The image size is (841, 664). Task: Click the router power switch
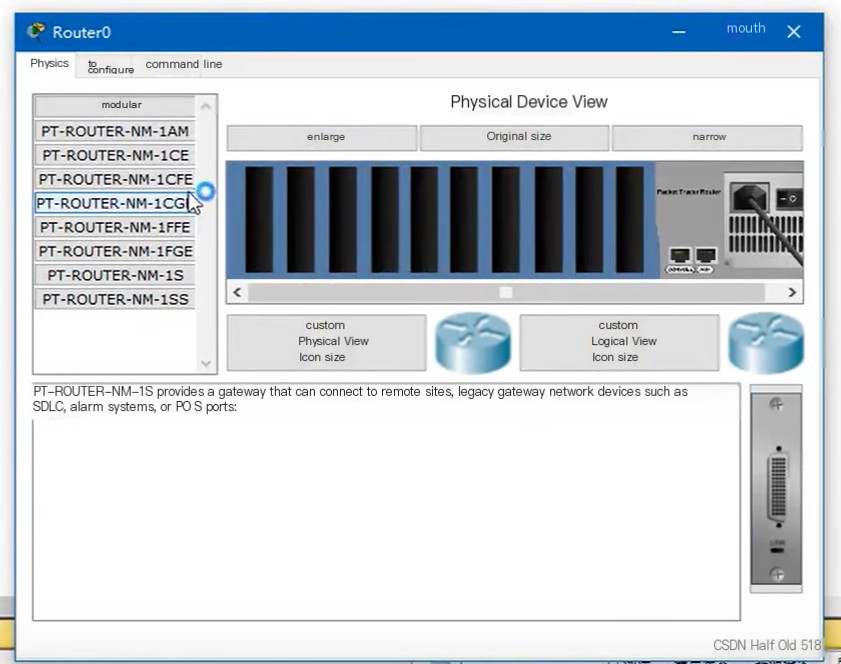point(789,198)
